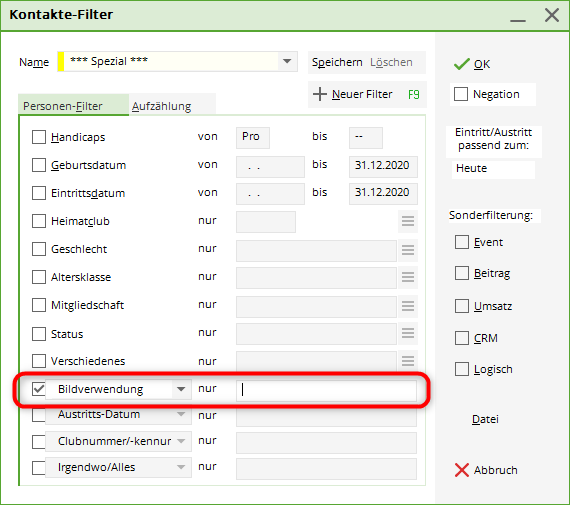Open the Irgendwo/Alles dropdown arrow

(181, 467)
